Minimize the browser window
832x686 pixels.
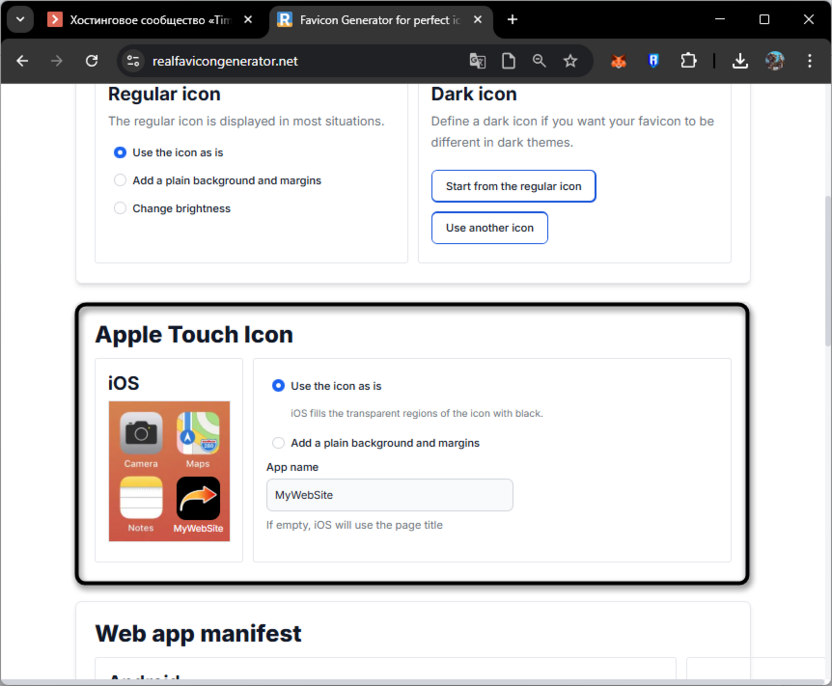[720, 20]
